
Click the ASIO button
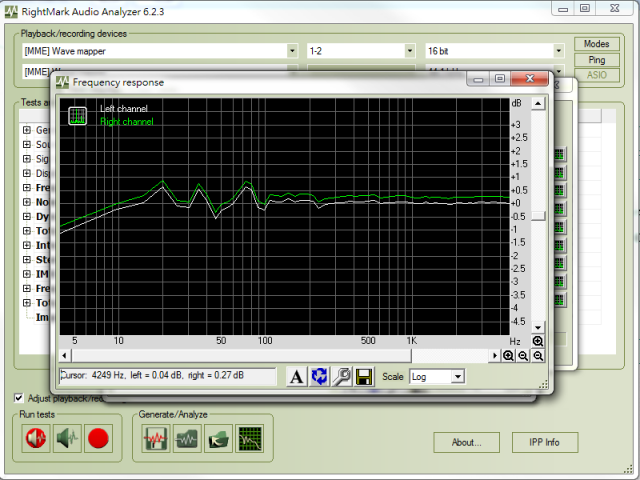pos(596,75)
